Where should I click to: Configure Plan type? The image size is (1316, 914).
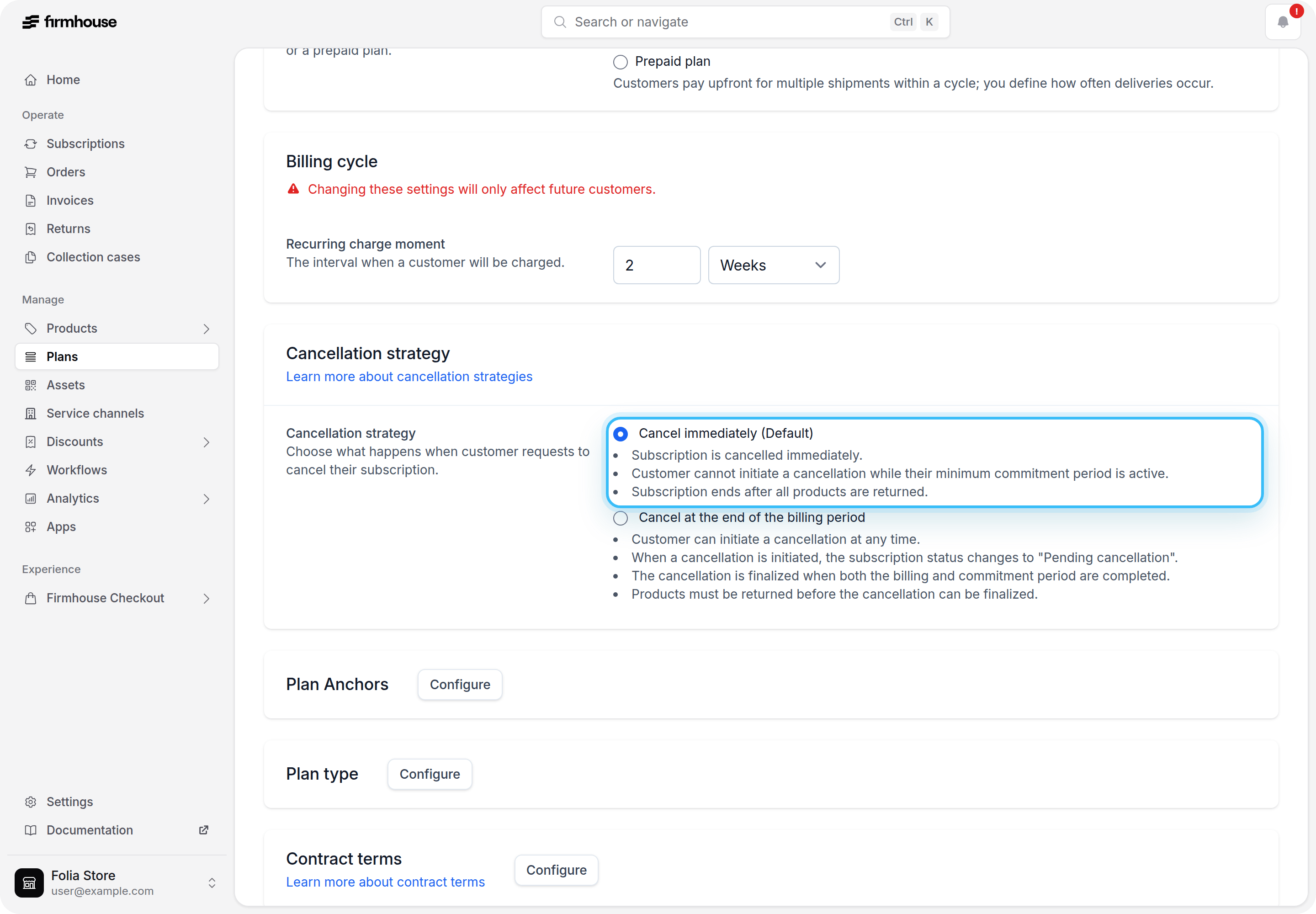point(430,774)
